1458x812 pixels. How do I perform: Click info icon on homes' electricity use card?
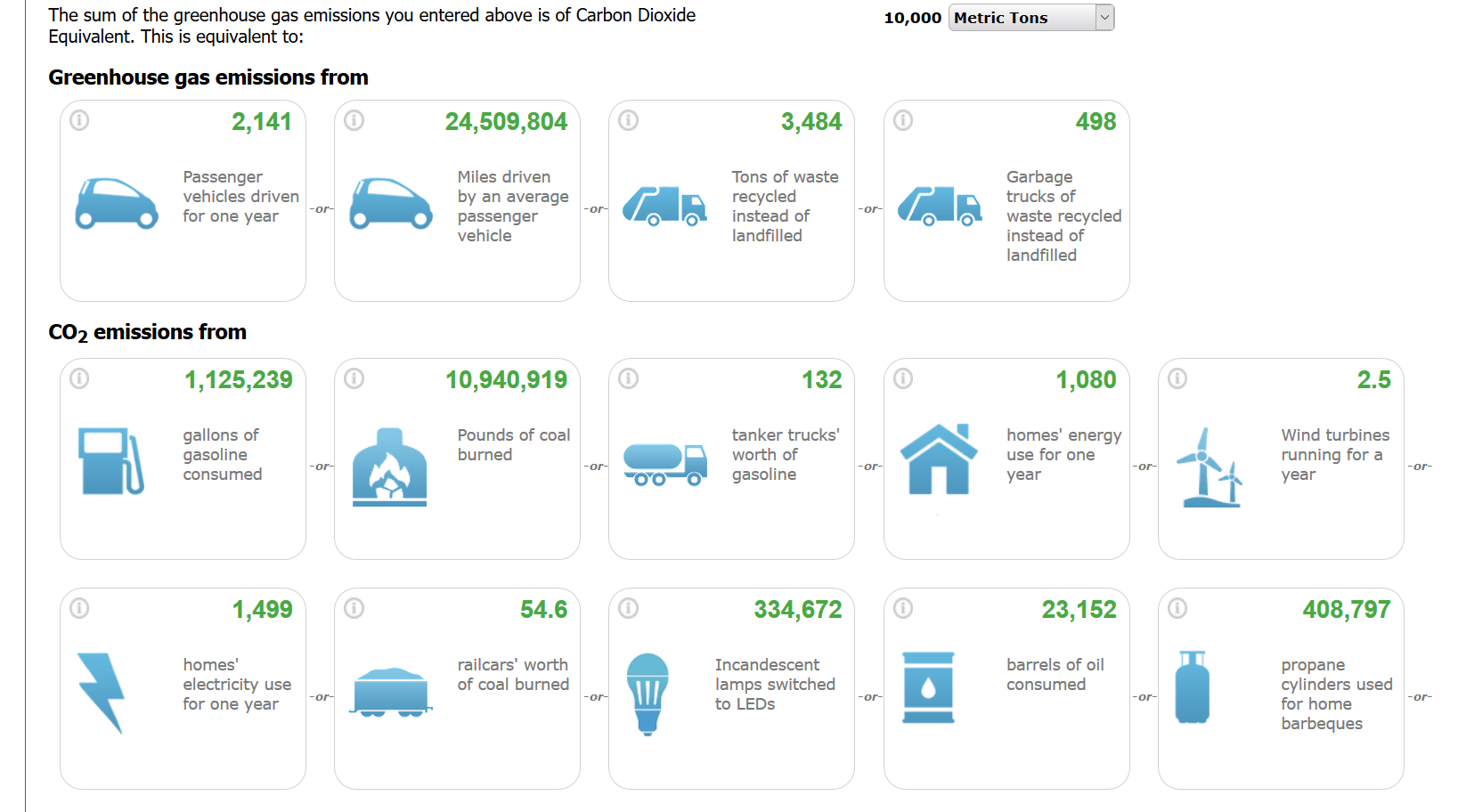tap(79, 608)
